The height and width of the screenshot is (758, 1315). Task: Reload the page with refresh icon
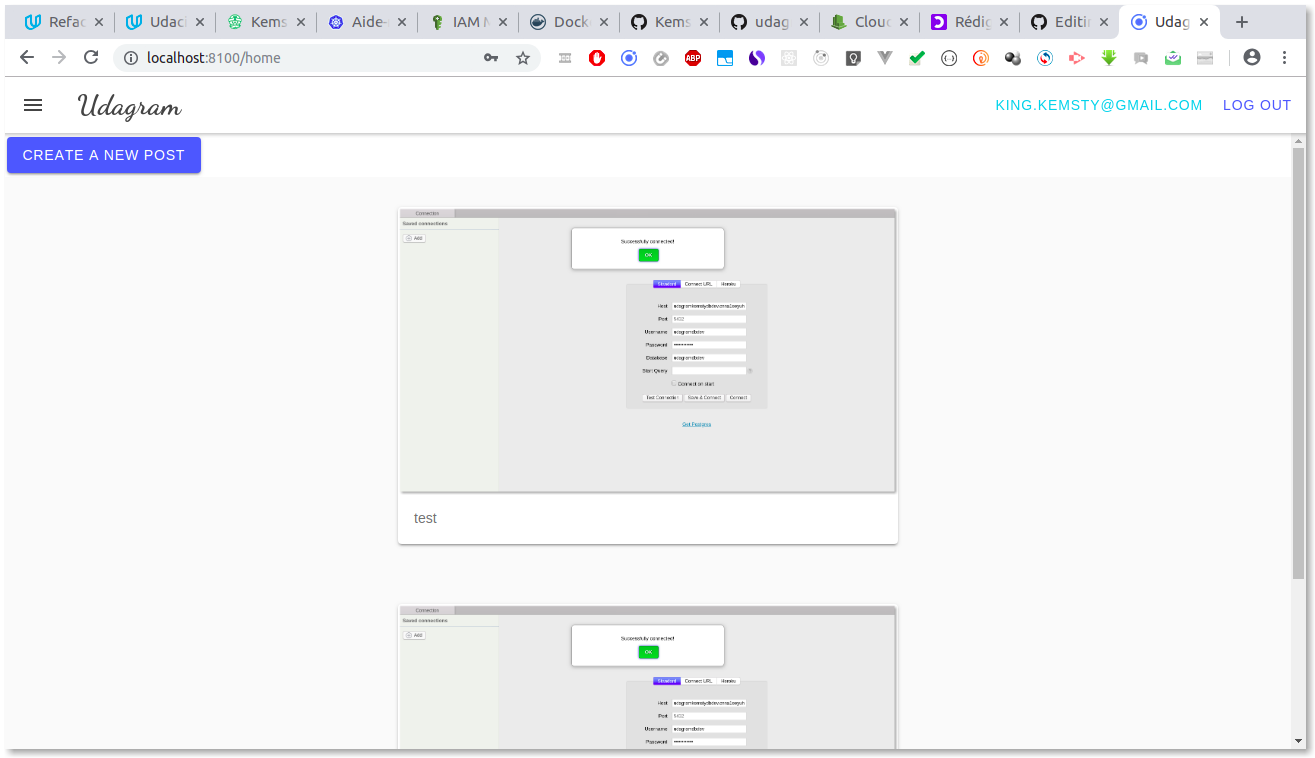click(x=91, y=58)
